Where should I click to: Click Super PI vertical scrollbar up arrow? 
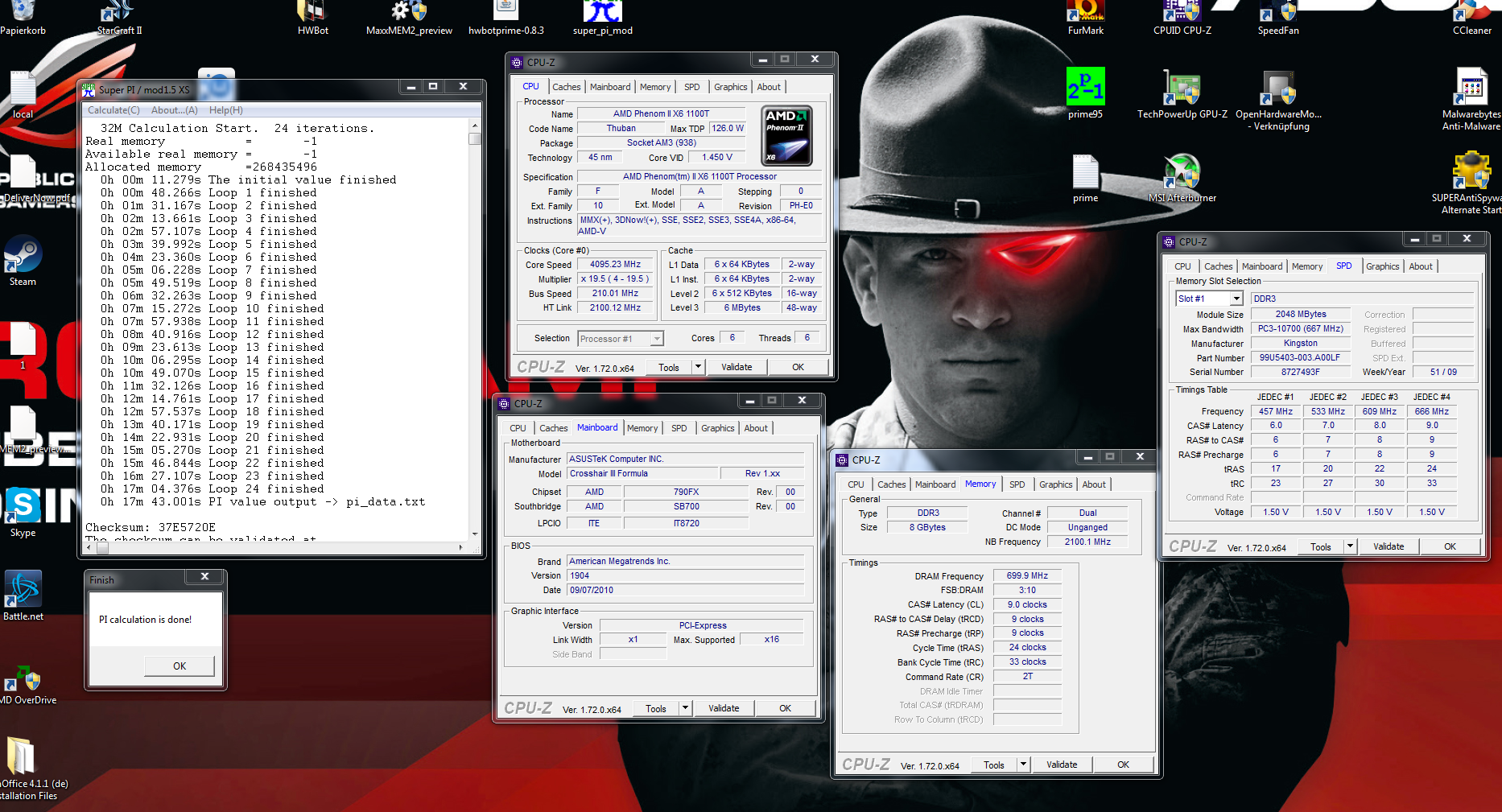coord(475,126)
